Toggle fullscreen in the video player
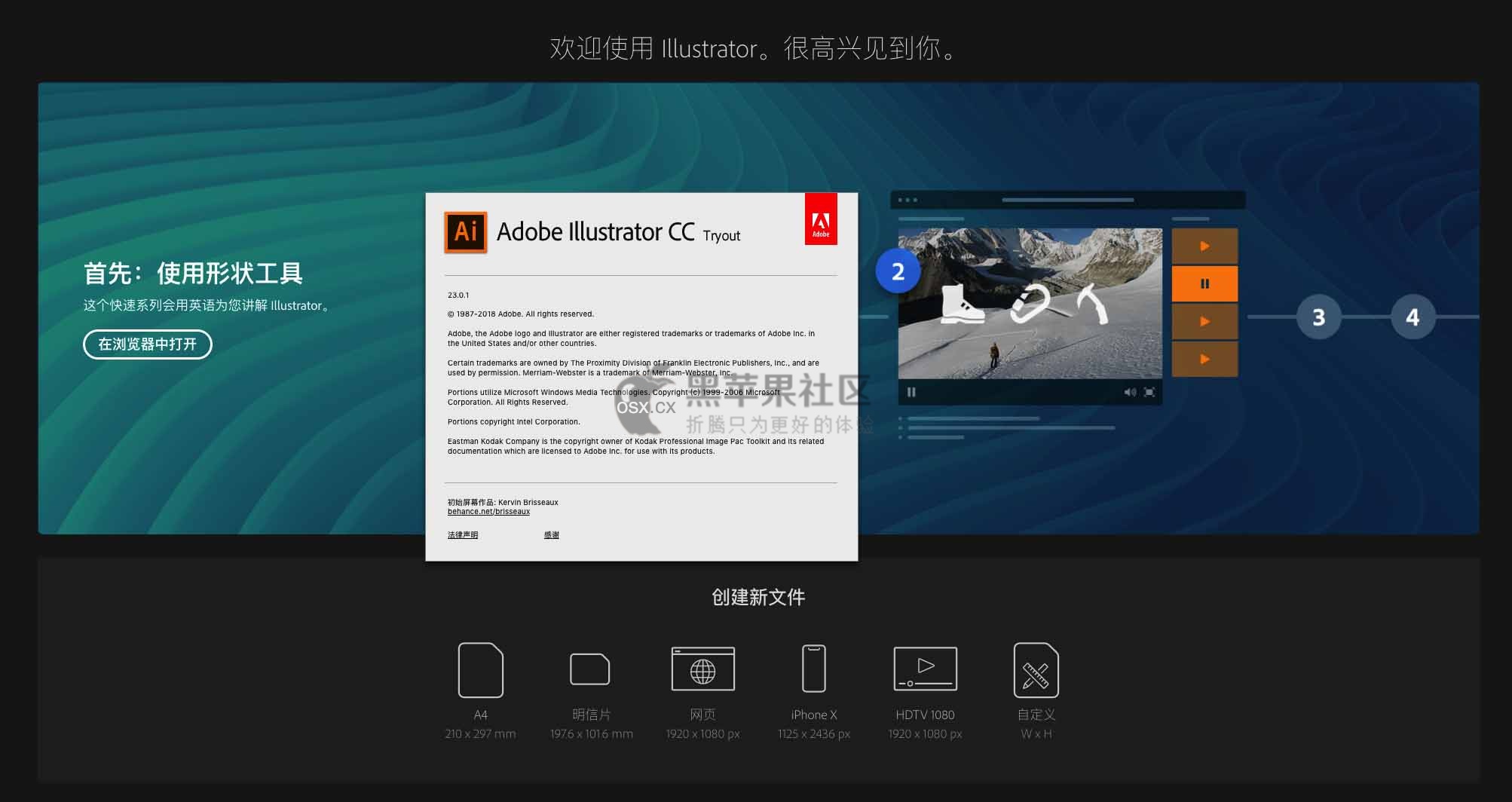 (1149, 392)
